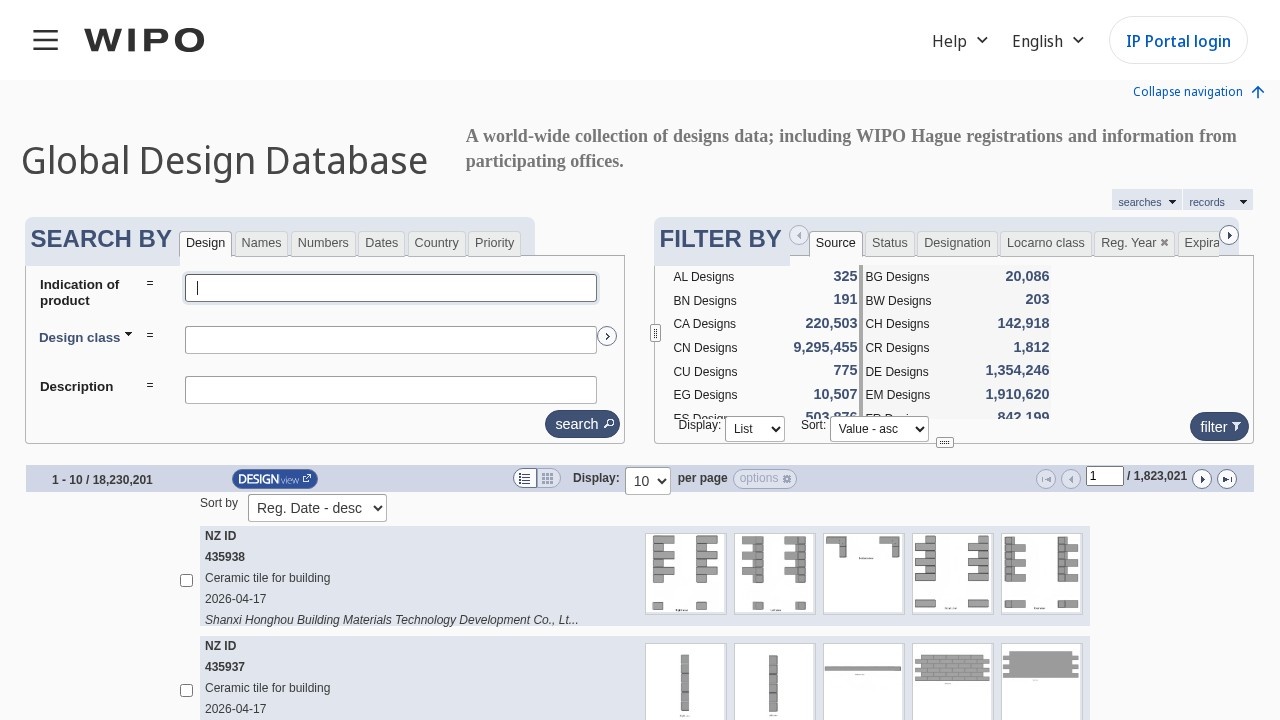Image resolution: width=1280 pixels, height=720 pixels.
Task: Switch results to list view icon
Action: click(x=525, y=478)
